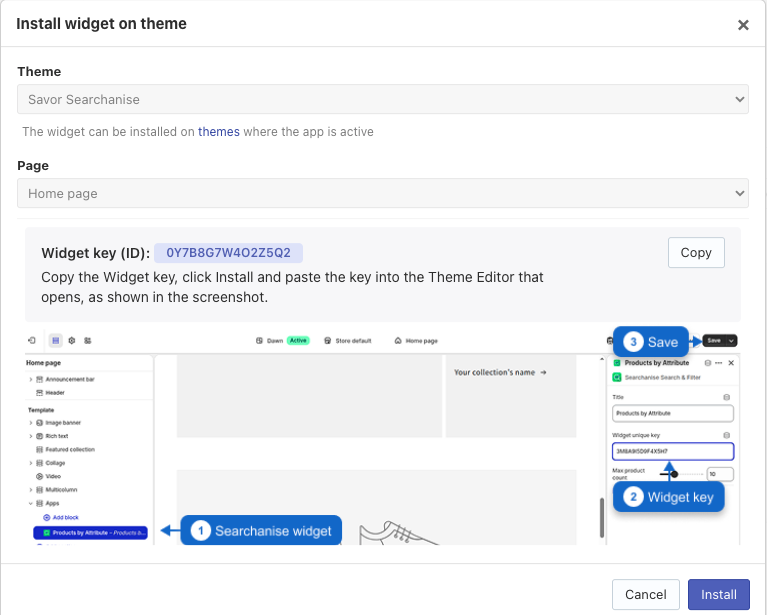Click the Max product count number box
This screenshot has width=767, height=615.
point(720,474)
